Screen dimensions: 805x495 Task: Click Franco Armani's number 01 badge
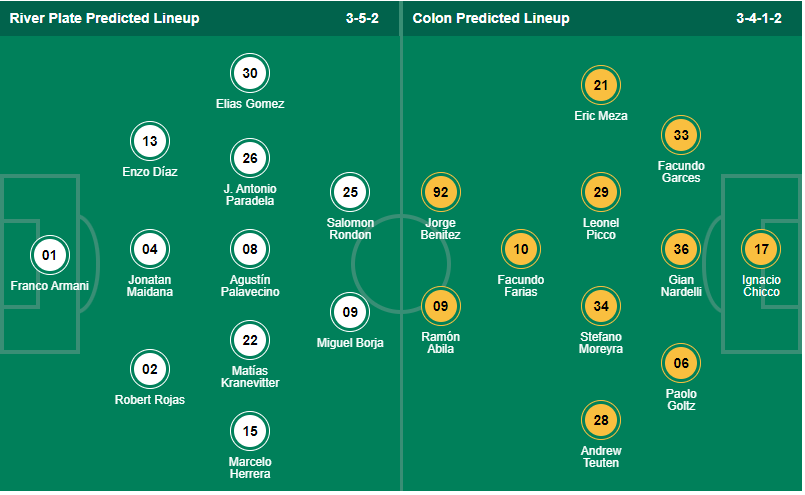(x=49, y=255)
